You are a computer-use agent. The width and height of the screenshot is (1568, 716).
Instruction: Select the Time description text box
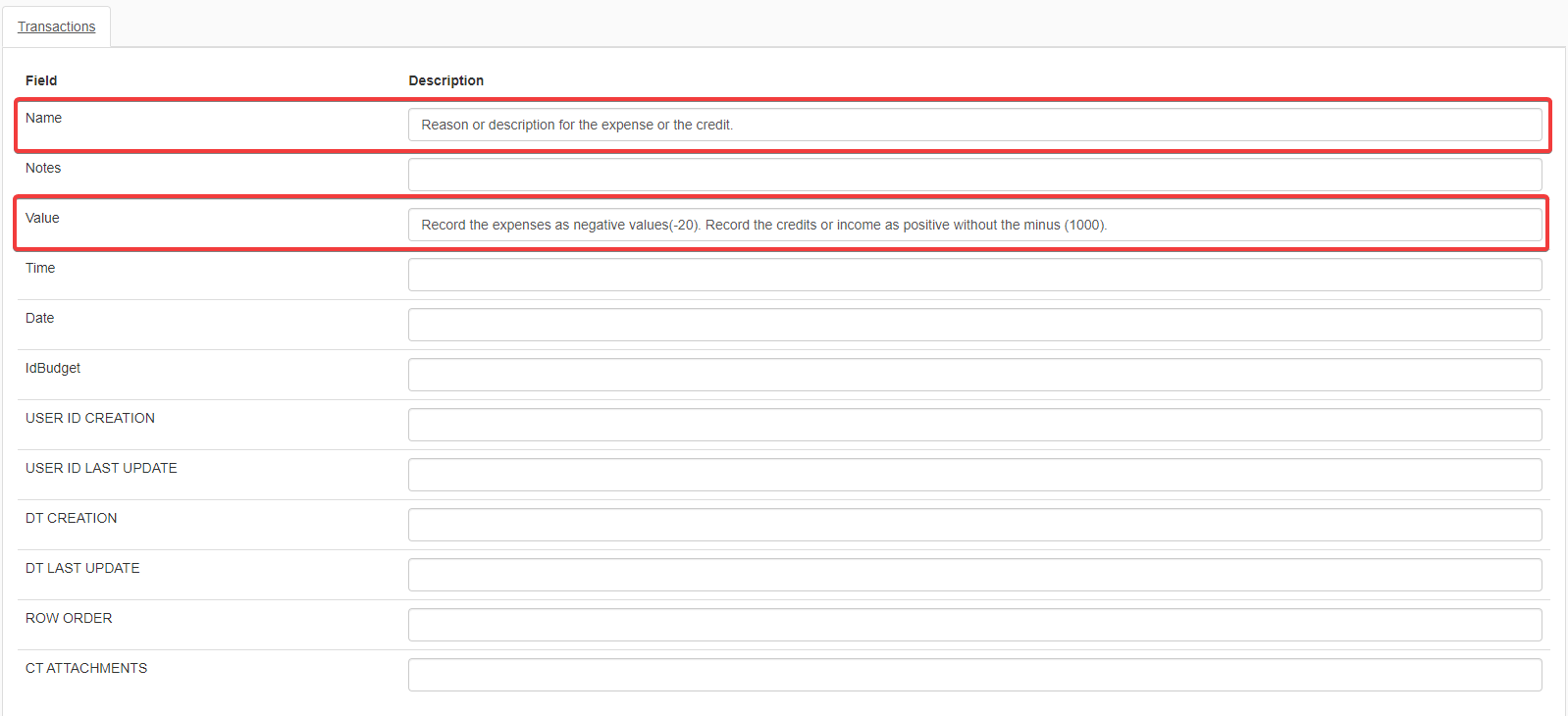tap(973, 275)
